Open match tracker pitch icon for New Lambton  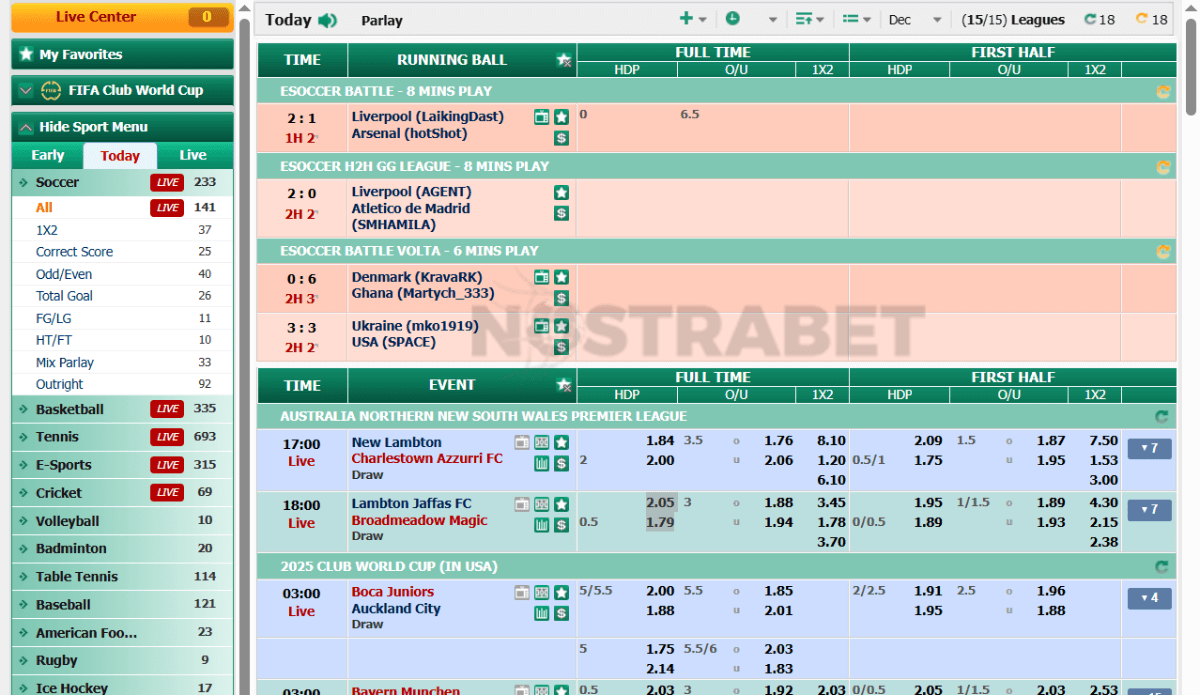coord(542,442)
